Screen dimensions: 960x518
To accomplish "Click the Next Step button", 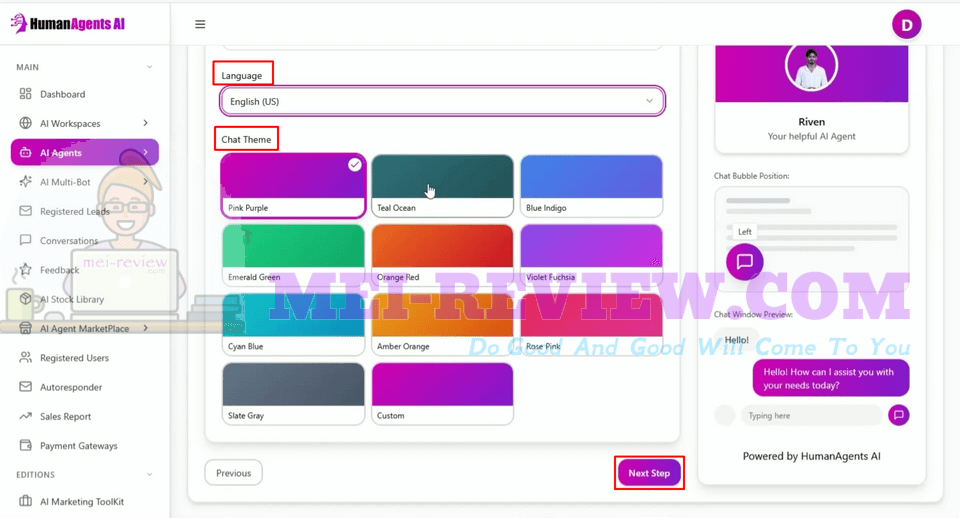I will click(649, 473).
